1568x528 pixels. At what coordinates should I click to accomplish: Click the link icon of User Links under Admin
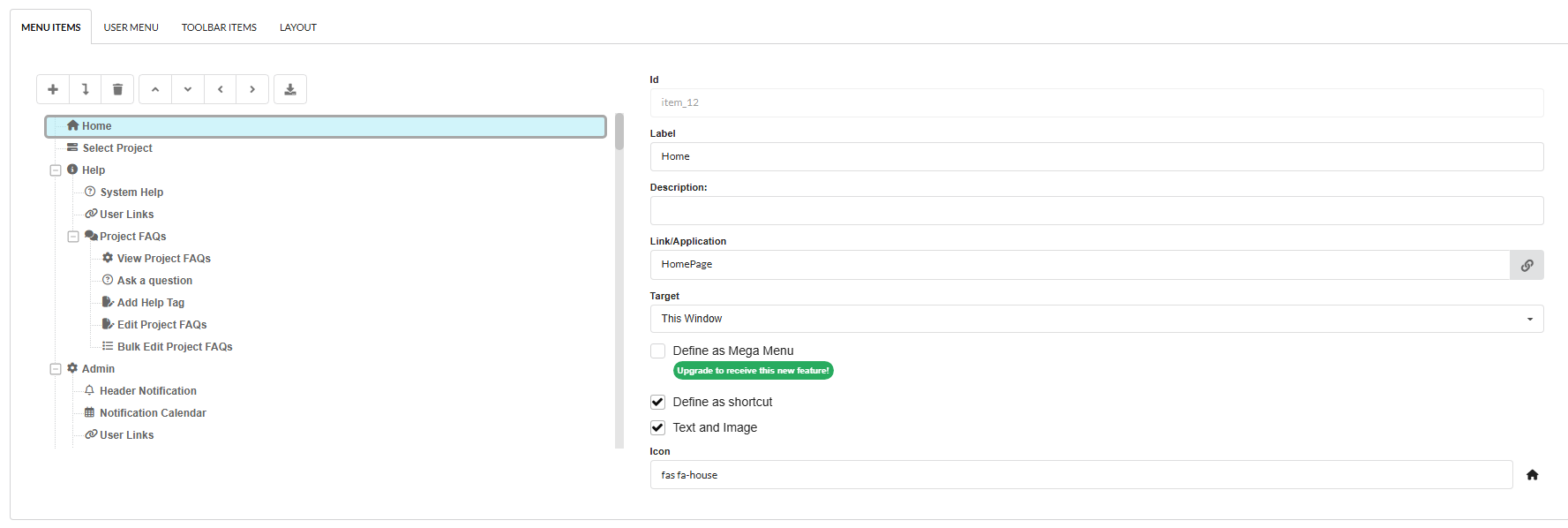click(x=91, y=434)
